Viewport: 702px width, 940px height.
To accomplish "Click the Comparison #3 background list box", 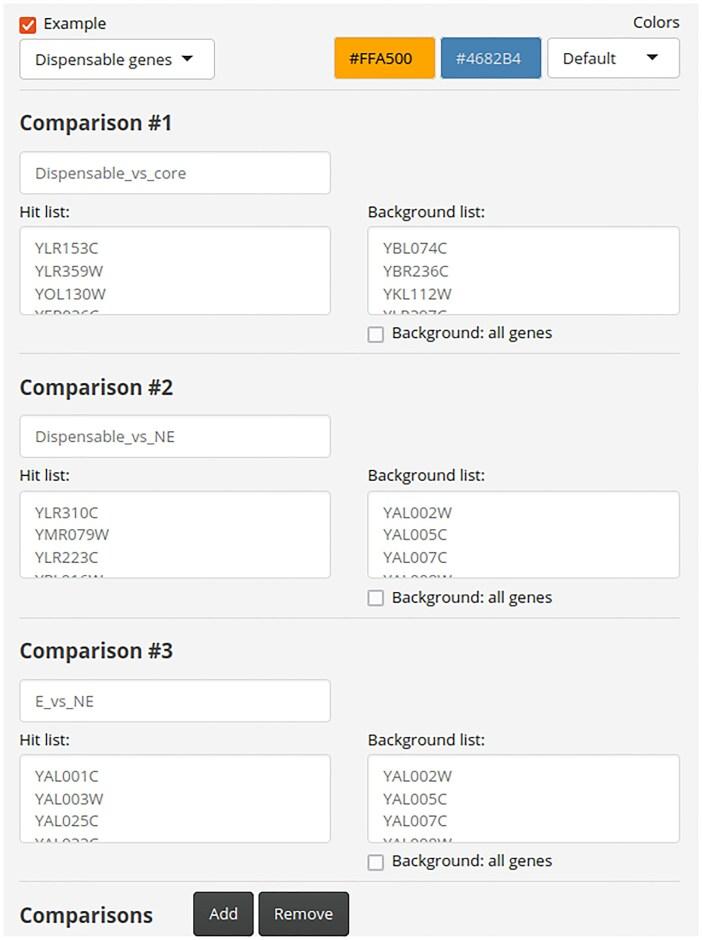I will tap(523, 799).
